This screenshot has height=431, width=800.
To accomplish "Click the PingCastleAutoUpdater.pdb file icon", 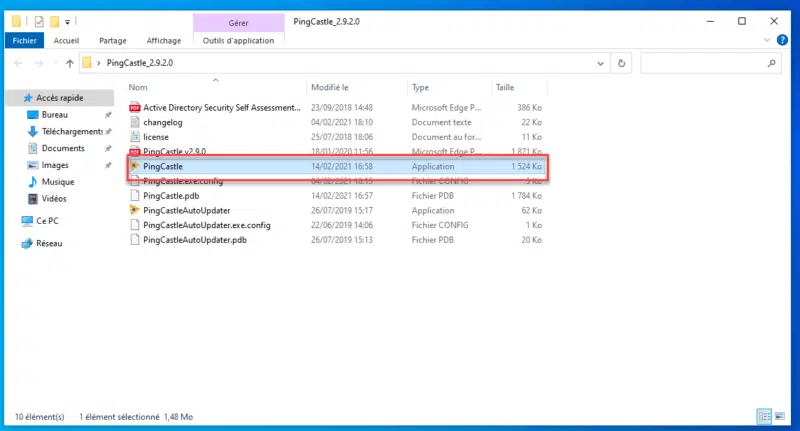I will click(x=135, y=240).
